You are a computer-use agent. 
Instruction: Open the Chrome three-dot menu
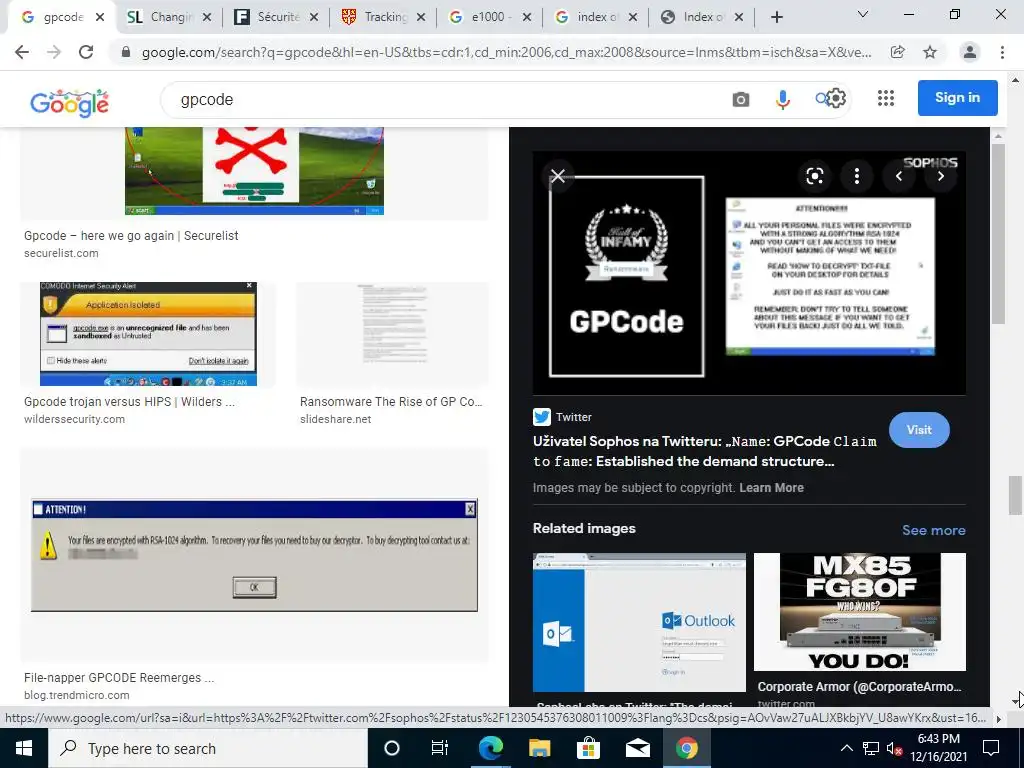coord(1002,52)
